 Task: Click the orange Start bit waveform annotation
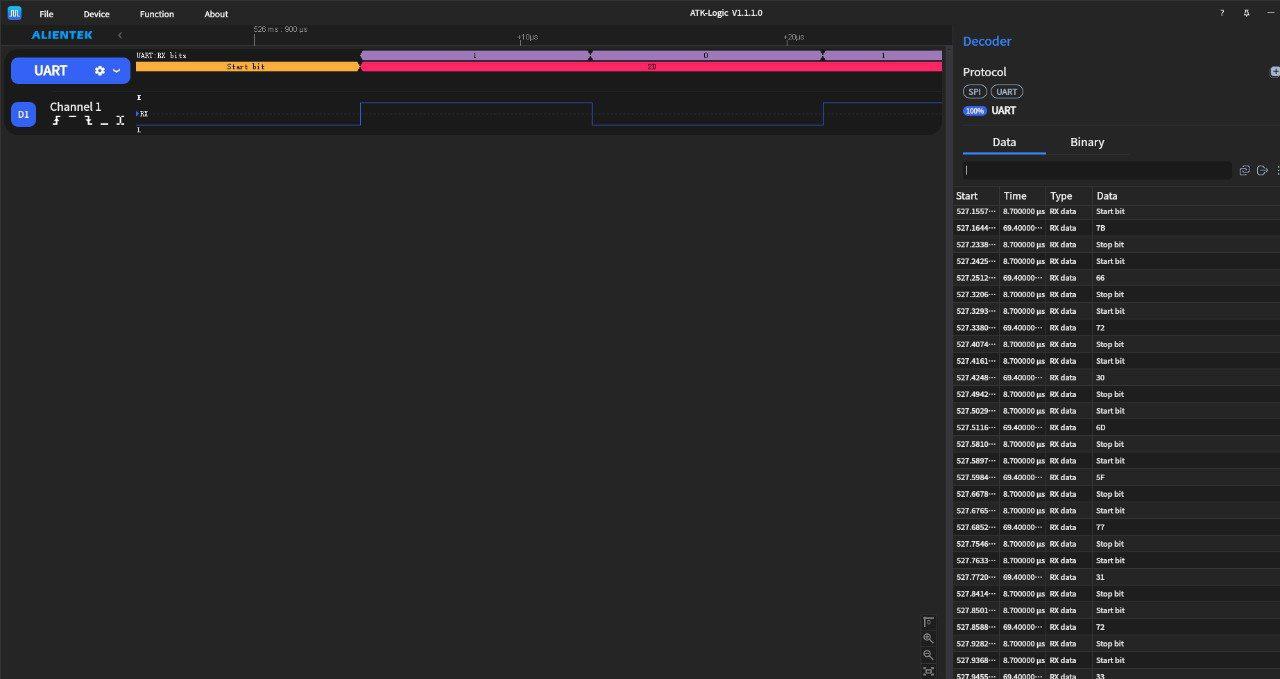click(247, 66)
